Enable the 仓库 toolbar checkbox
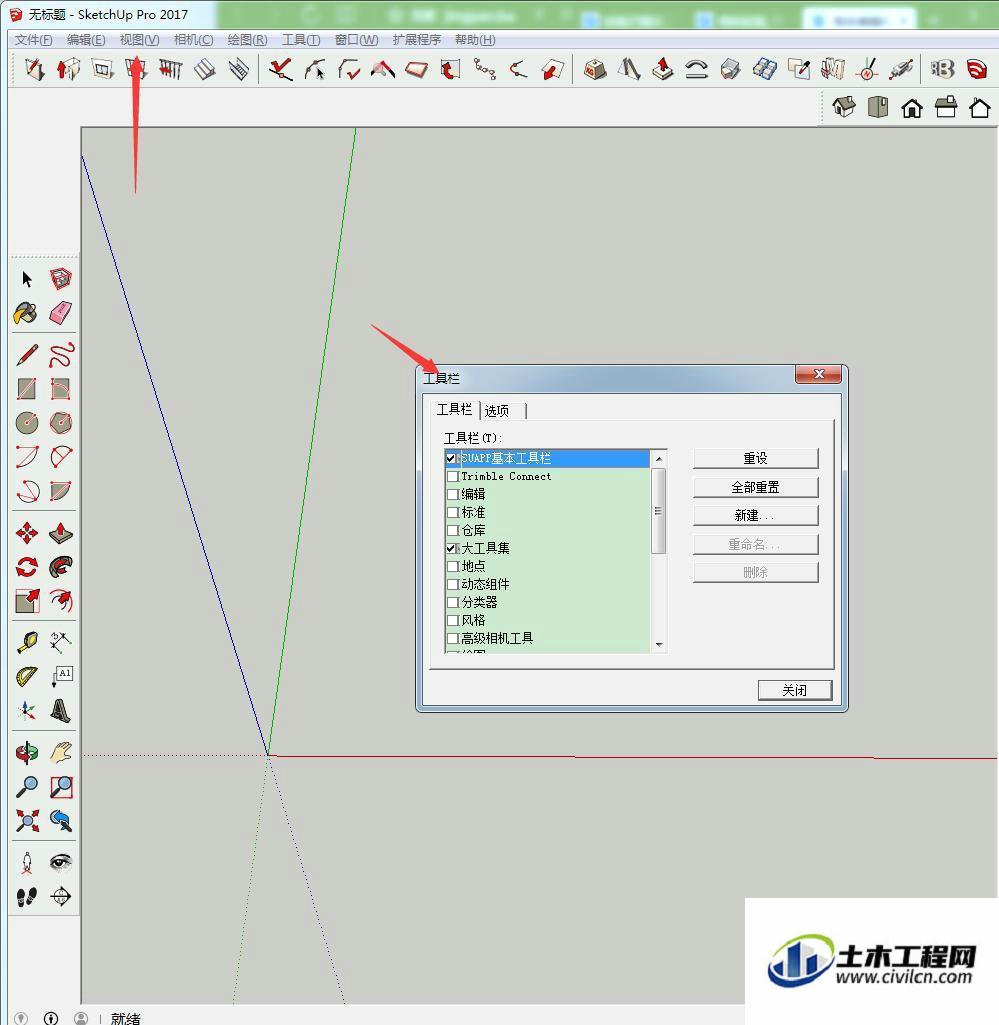The height and width of the screenshot is (1025, 999). (452, 530)
